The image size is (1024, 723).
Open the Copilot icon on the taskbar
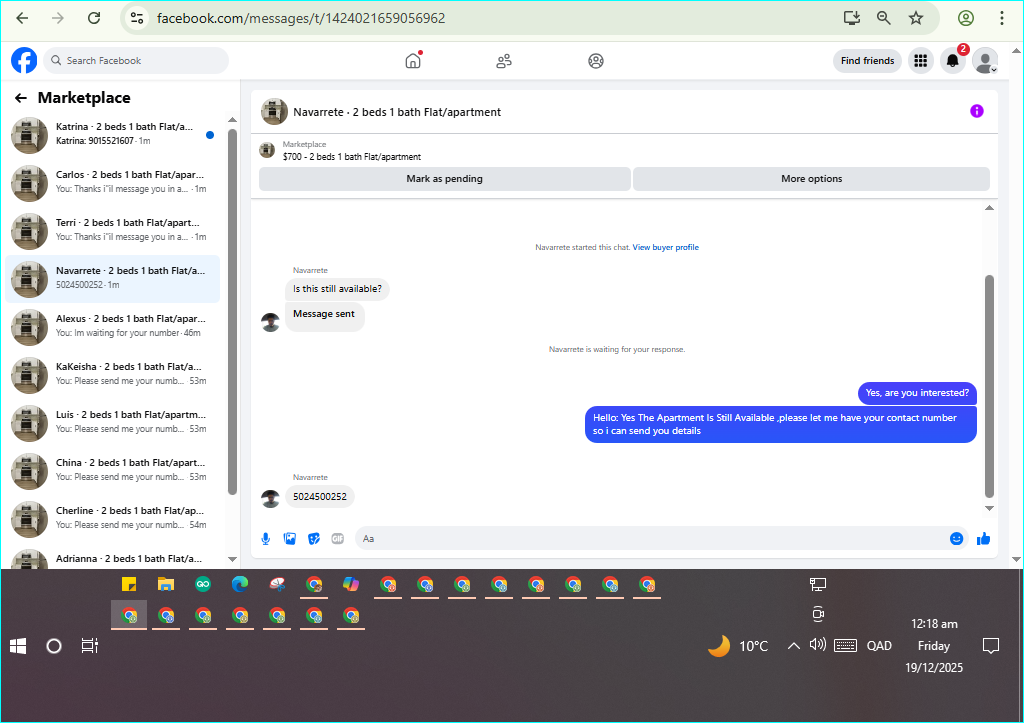click(x=351, y=584)
